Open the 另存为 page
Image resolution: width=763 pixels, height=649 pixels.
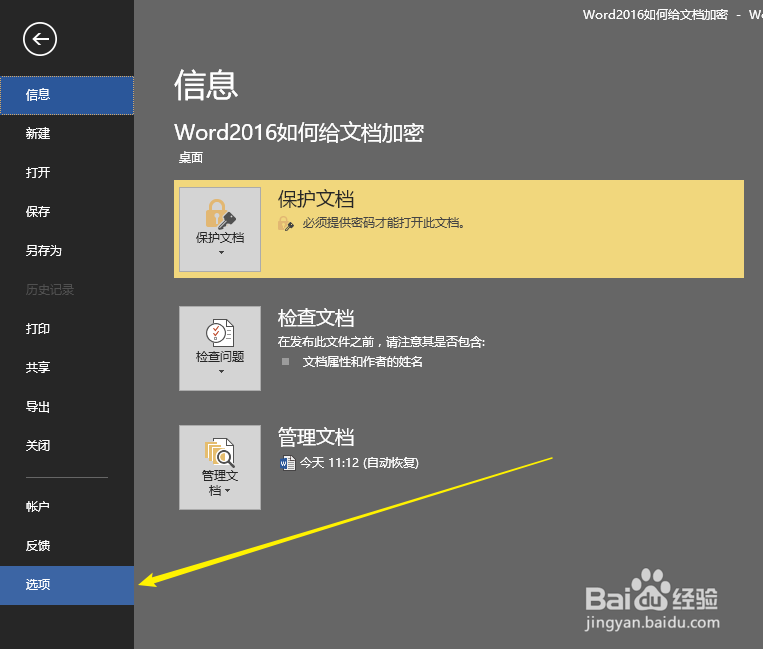pos(67,251)
